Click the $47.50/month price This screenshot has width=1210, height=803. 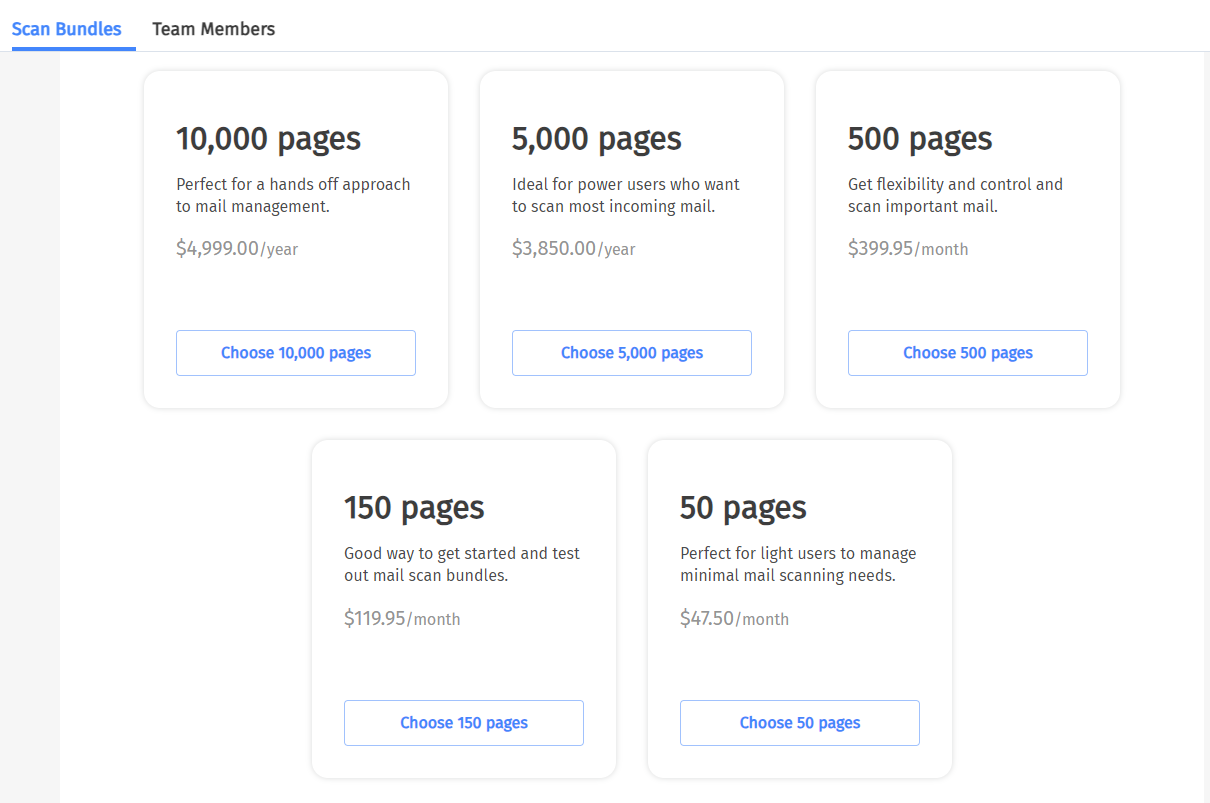(734, 619)
